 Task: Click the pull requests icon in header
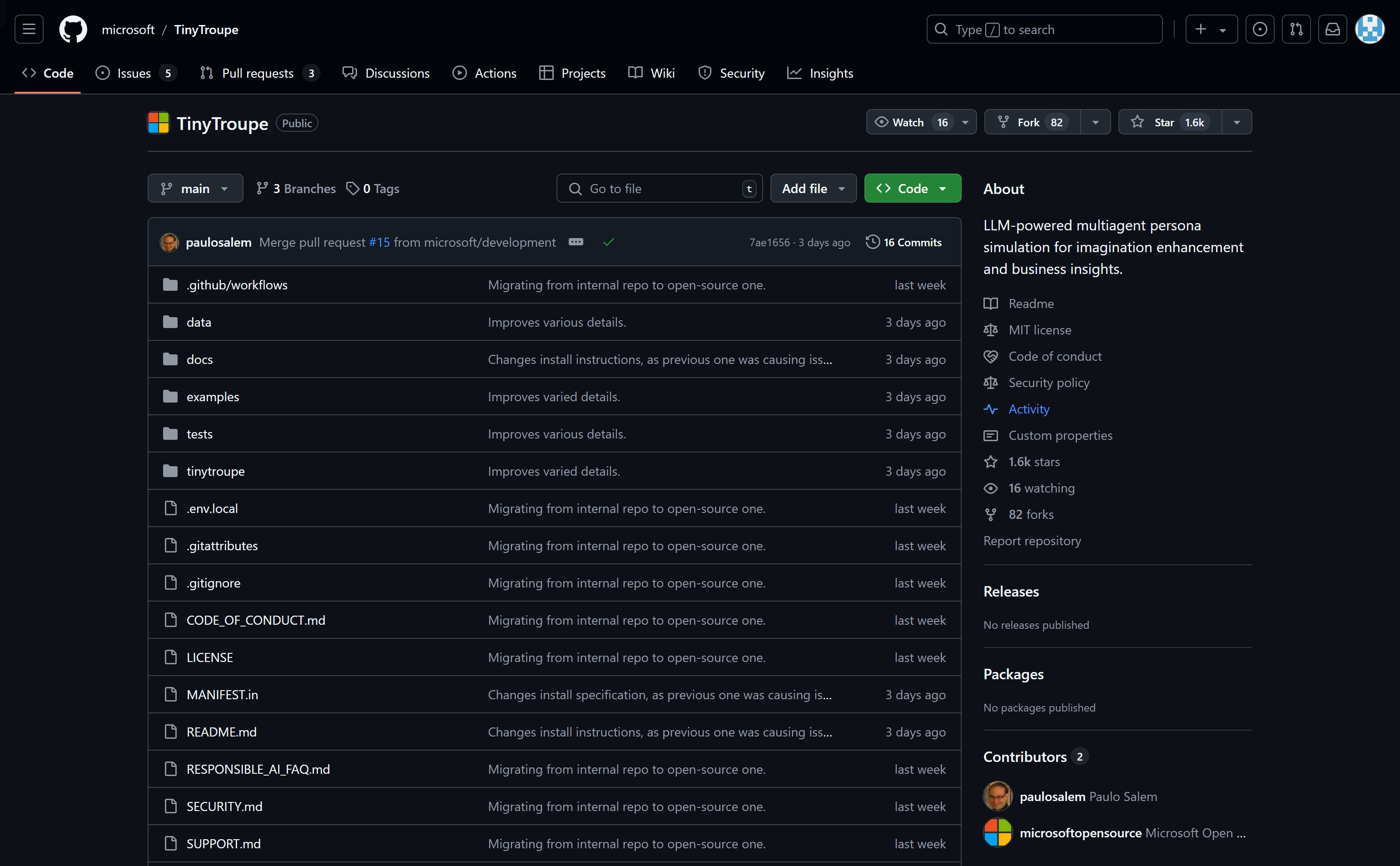1296,29
